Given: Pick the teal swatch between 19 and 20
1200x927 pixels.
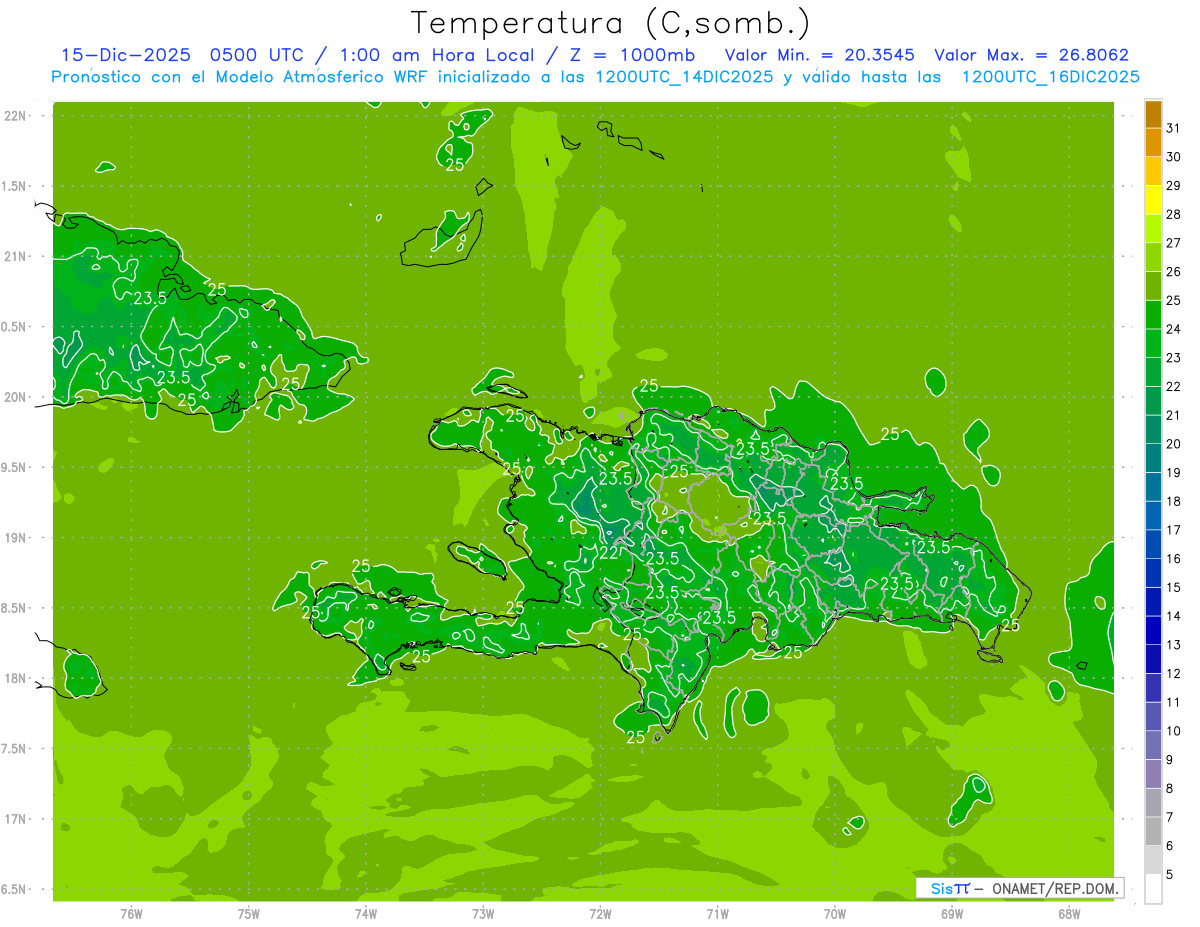Looking at the screenshot, I should coord(1153,459).
